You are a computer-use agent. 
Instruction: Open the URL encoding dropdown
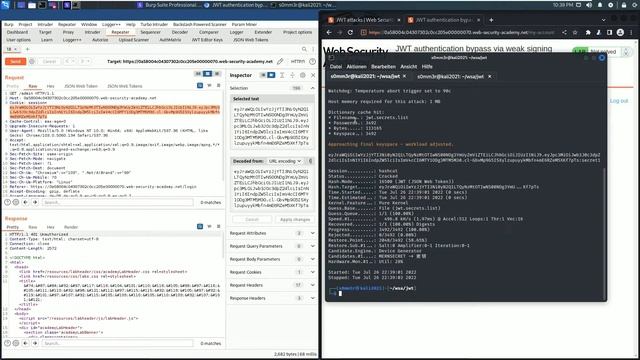click(285, 161)
